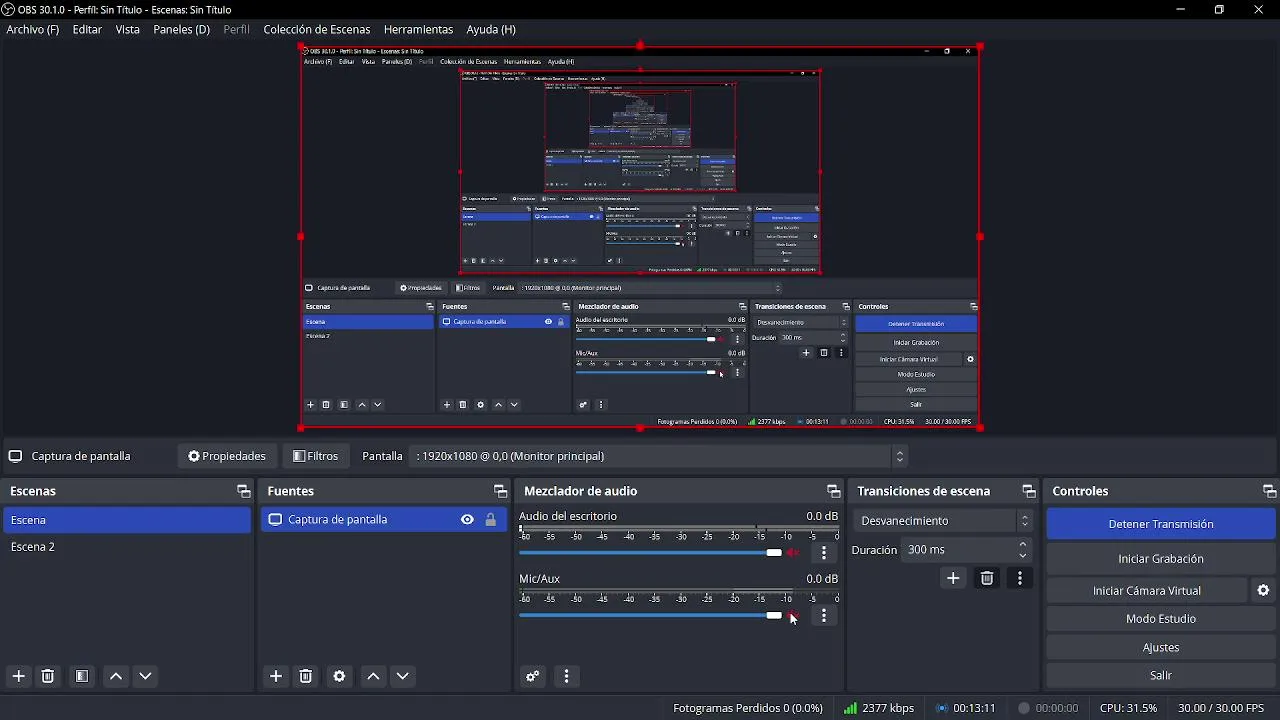Open the Paneles (D) menu
This screenshot has height=720, width=1280.
[x=181, y=30]
